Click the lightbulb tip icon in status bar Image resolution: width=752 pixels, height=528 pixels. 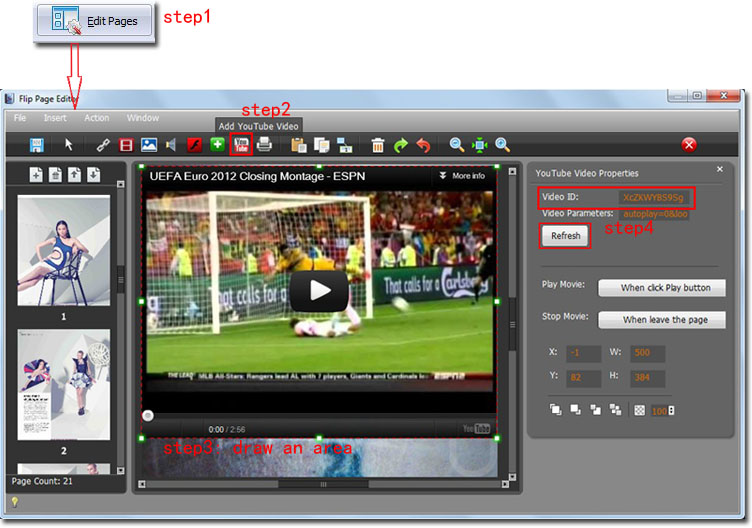[x=15, y=502]
